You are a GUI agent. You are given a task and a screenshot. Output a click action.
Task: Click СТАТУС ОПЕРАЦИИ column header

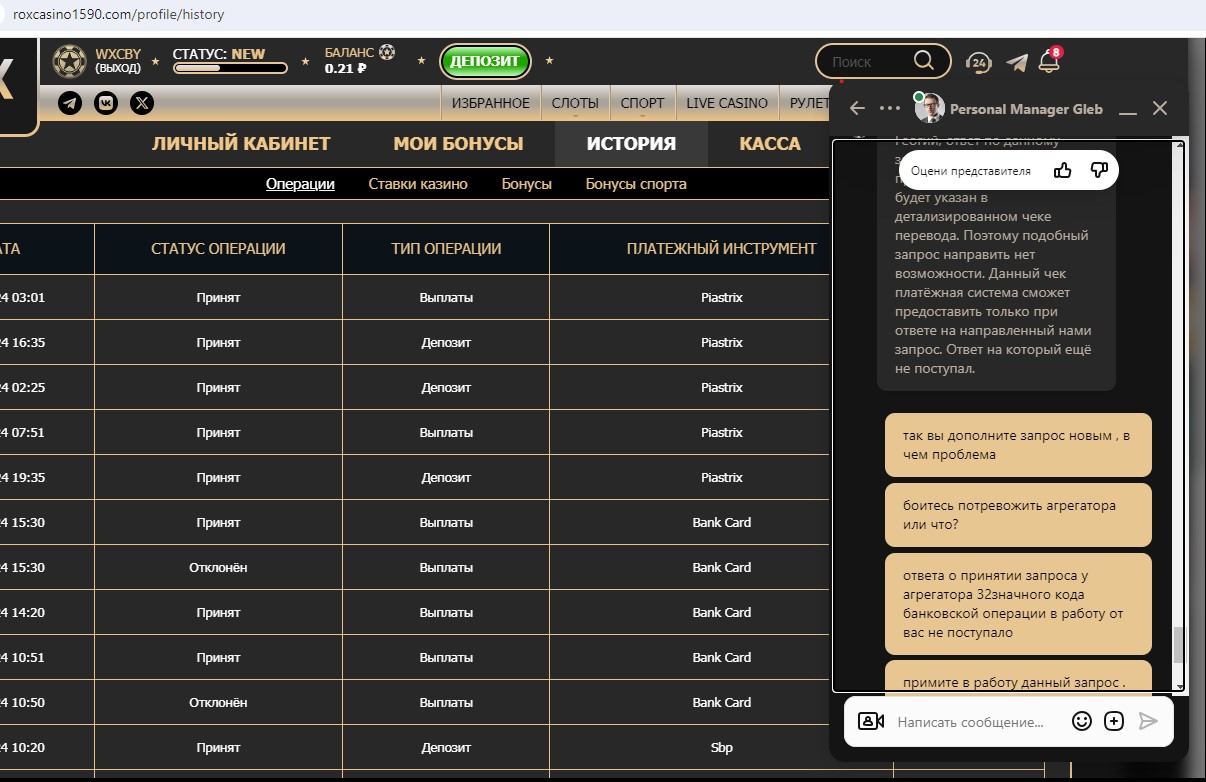pos(218,249)
